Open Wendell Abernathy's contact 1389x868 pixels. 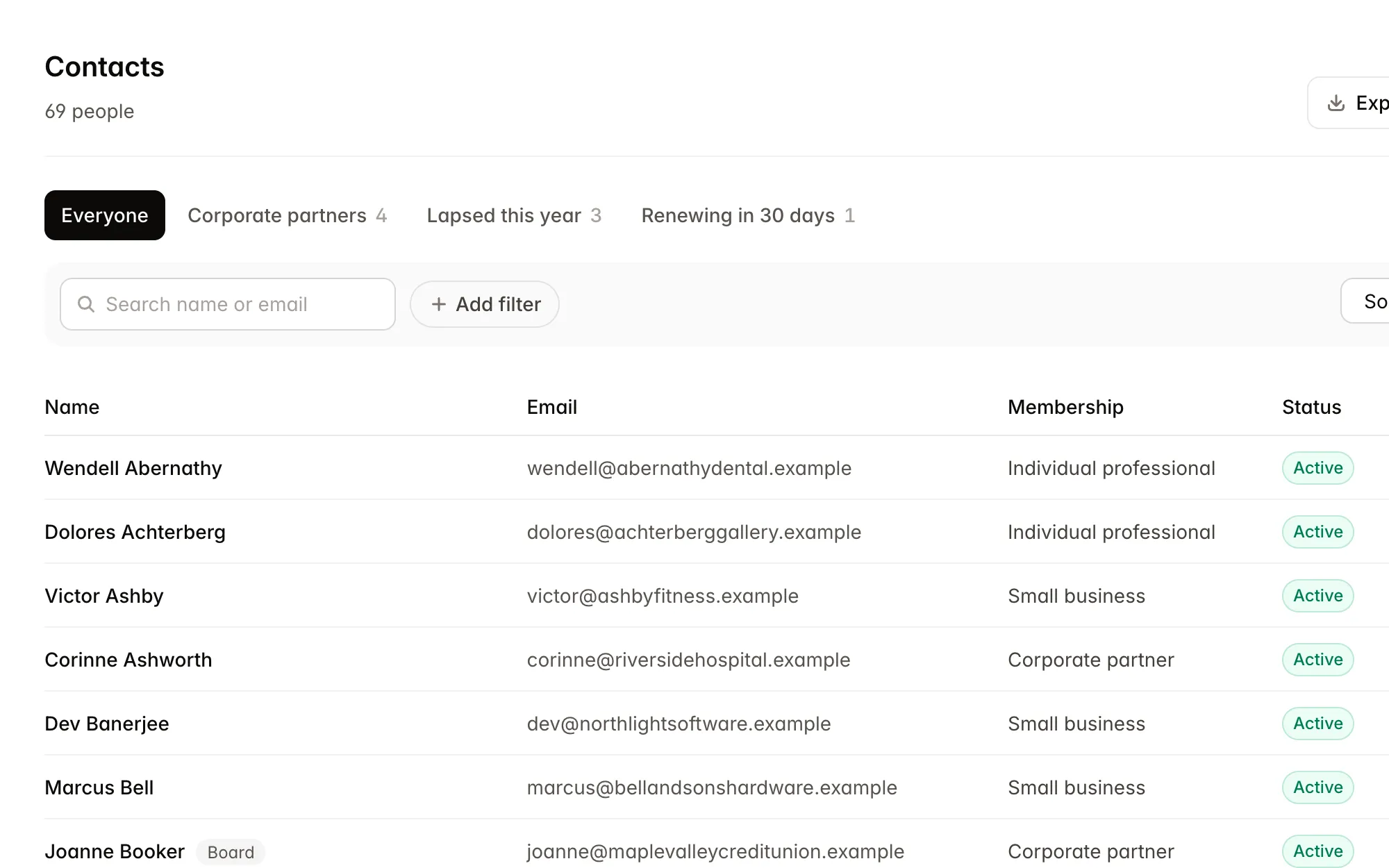pos(133,468)
